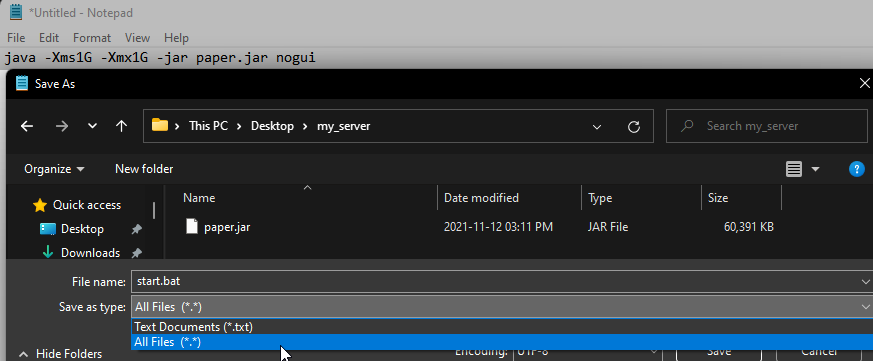Select Quick access in the navigation pane
Viewport: 873px width, 361px height.
tap(86, 205)
